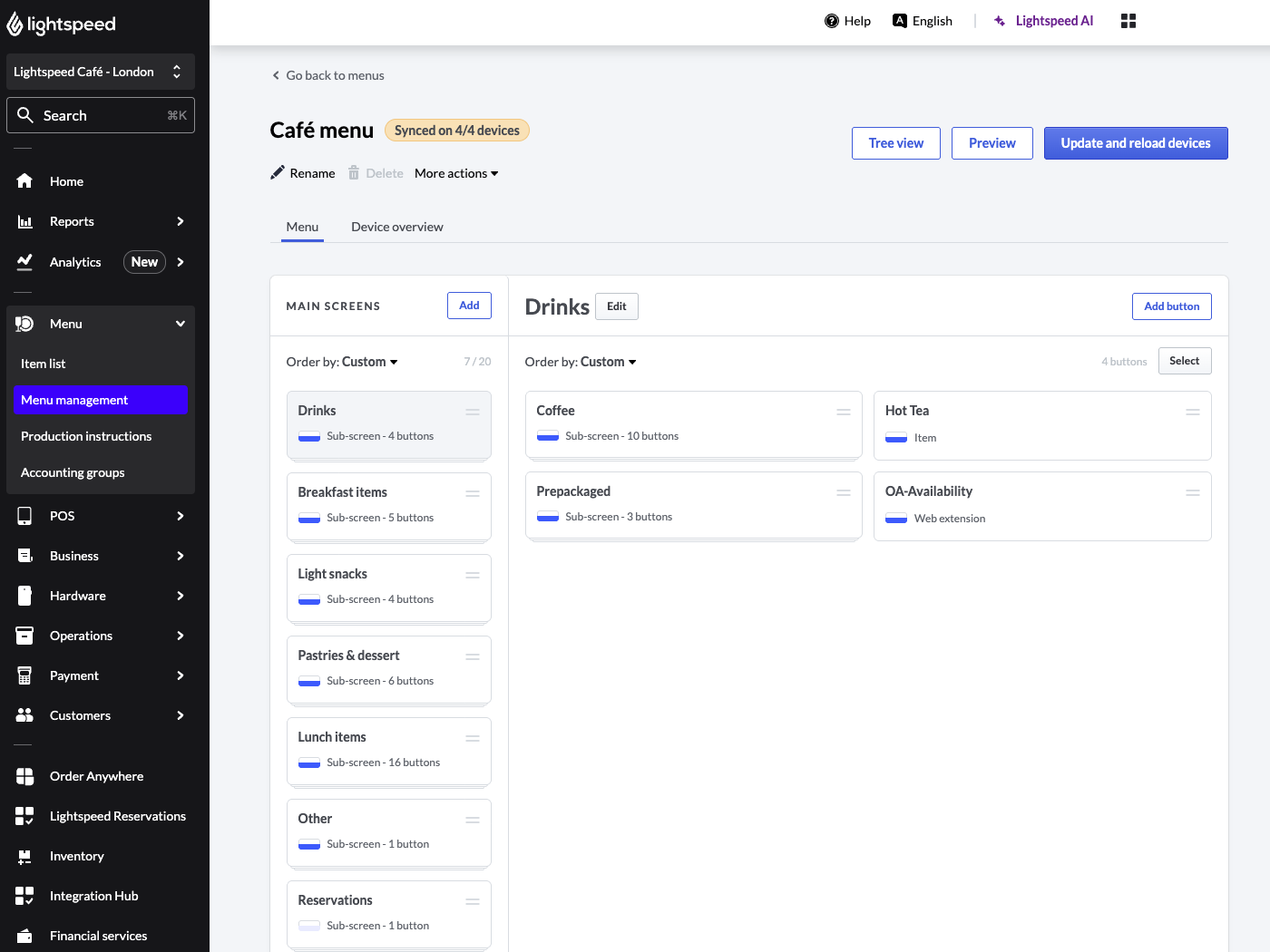Click the drag handle on Breakfast items
Viewport: 1270px width, 952px height.
tap(473, 493)
